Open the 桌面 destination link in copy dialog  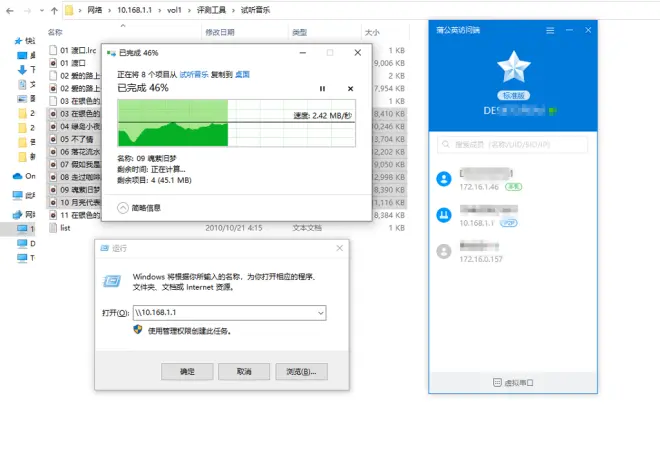coord(242,74)
